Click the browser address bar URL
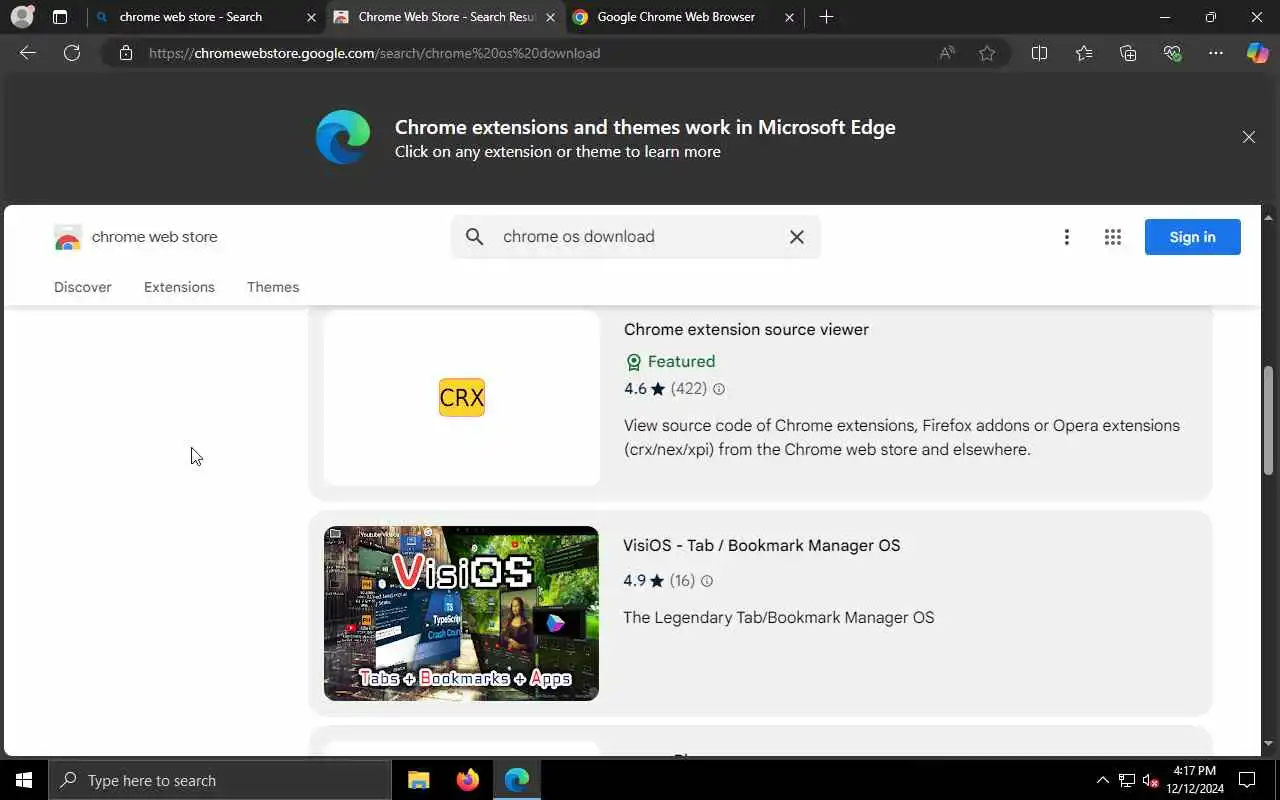This screenshot has width=1280, height=800. [x=374, y=53]
